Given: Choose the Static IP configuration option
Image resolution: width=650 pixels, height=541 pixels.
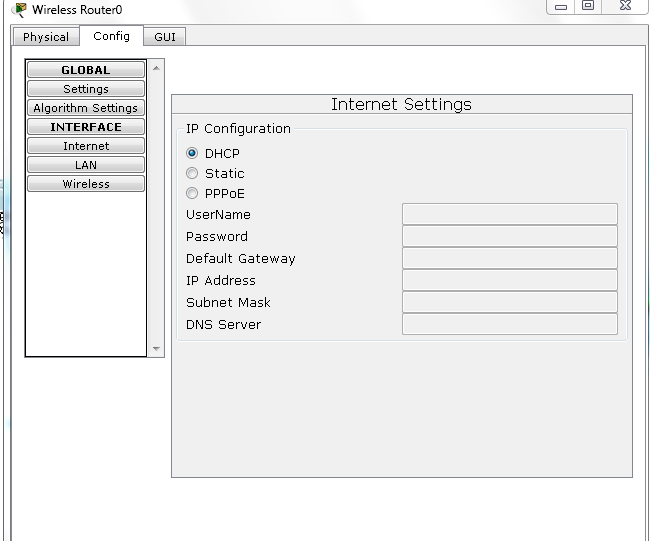Looking at the screenshot, I should 192,174.
